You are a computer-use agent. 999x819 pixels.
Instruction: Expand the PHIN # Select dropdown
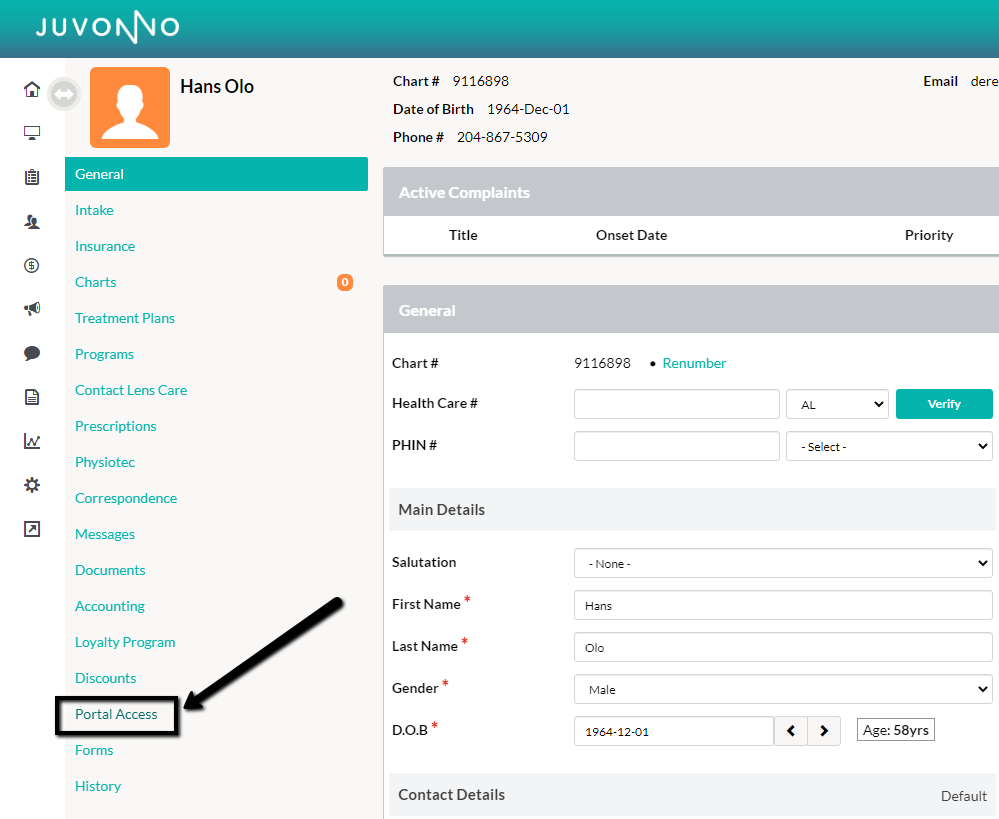pyautogui.click(x=889, y=446)
